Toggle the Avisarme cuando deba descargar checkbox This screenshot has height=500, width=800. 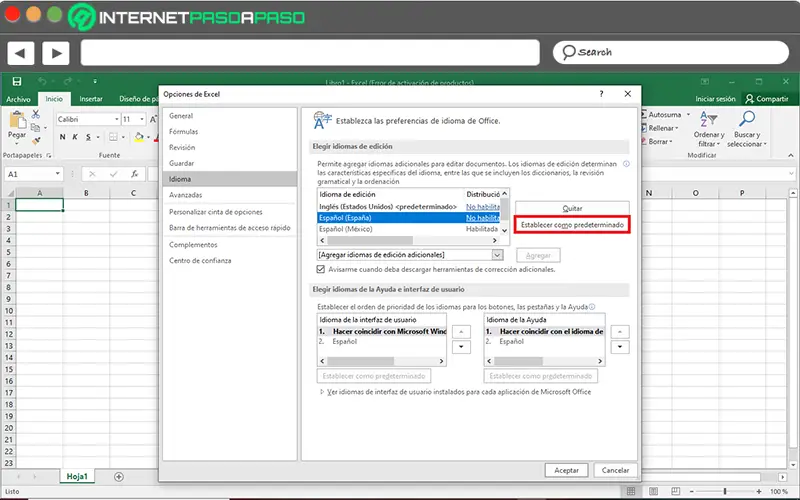pyautogui.click(x=320, y=269)
